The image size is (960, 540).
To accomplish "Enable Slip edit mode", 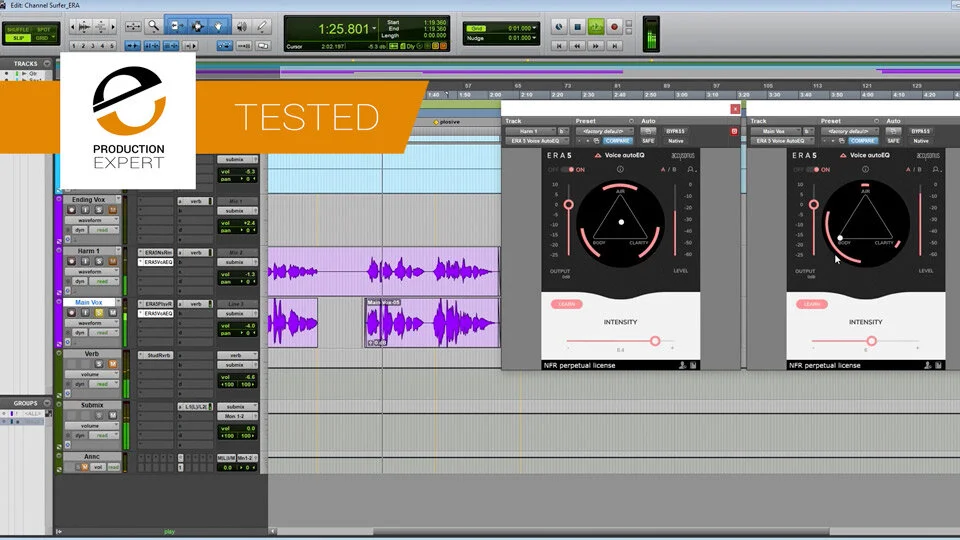I will tap(18, 38).
